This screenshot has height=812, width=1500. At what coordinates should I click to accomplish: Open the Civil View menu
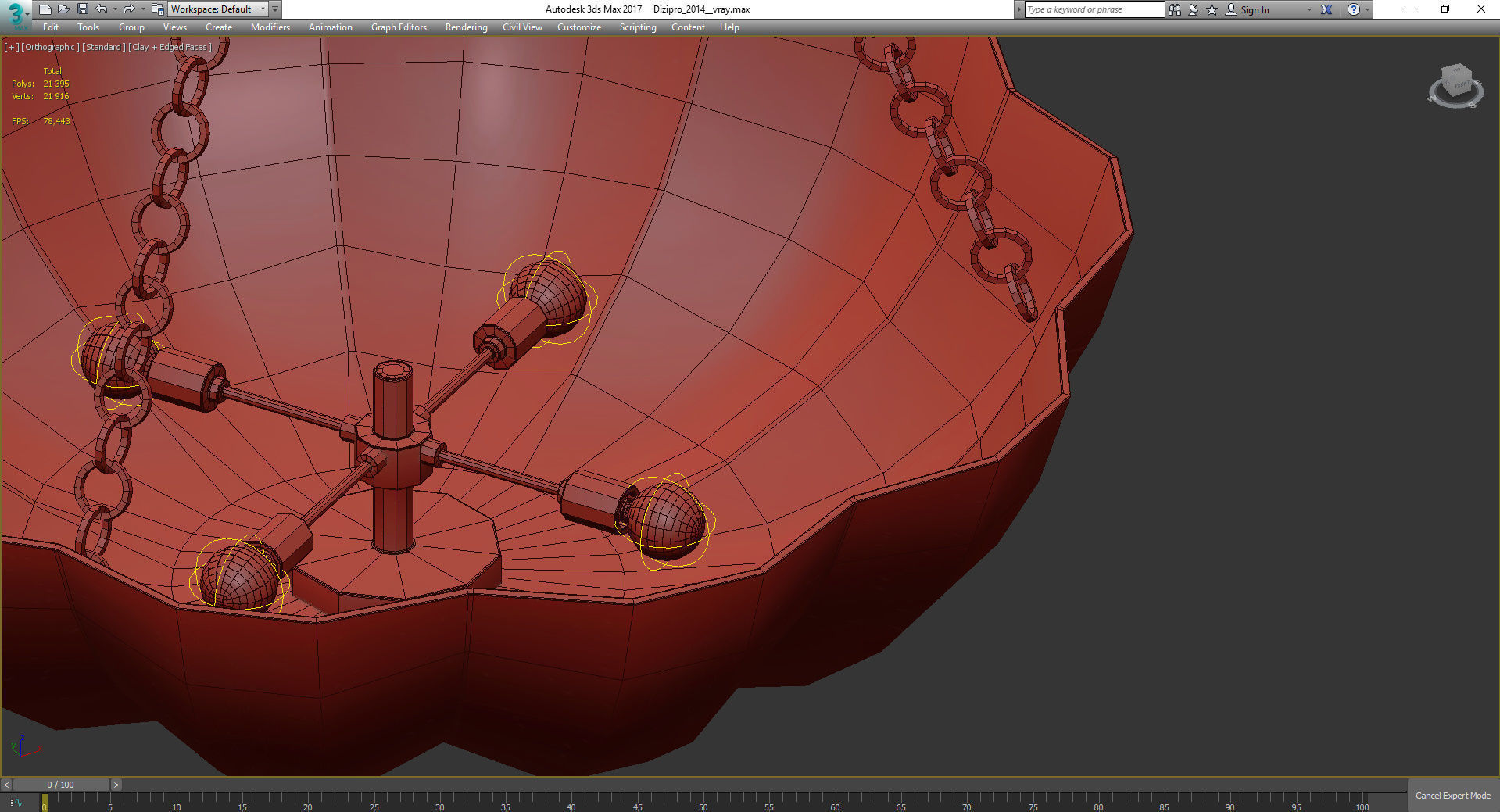coord(522,27)
